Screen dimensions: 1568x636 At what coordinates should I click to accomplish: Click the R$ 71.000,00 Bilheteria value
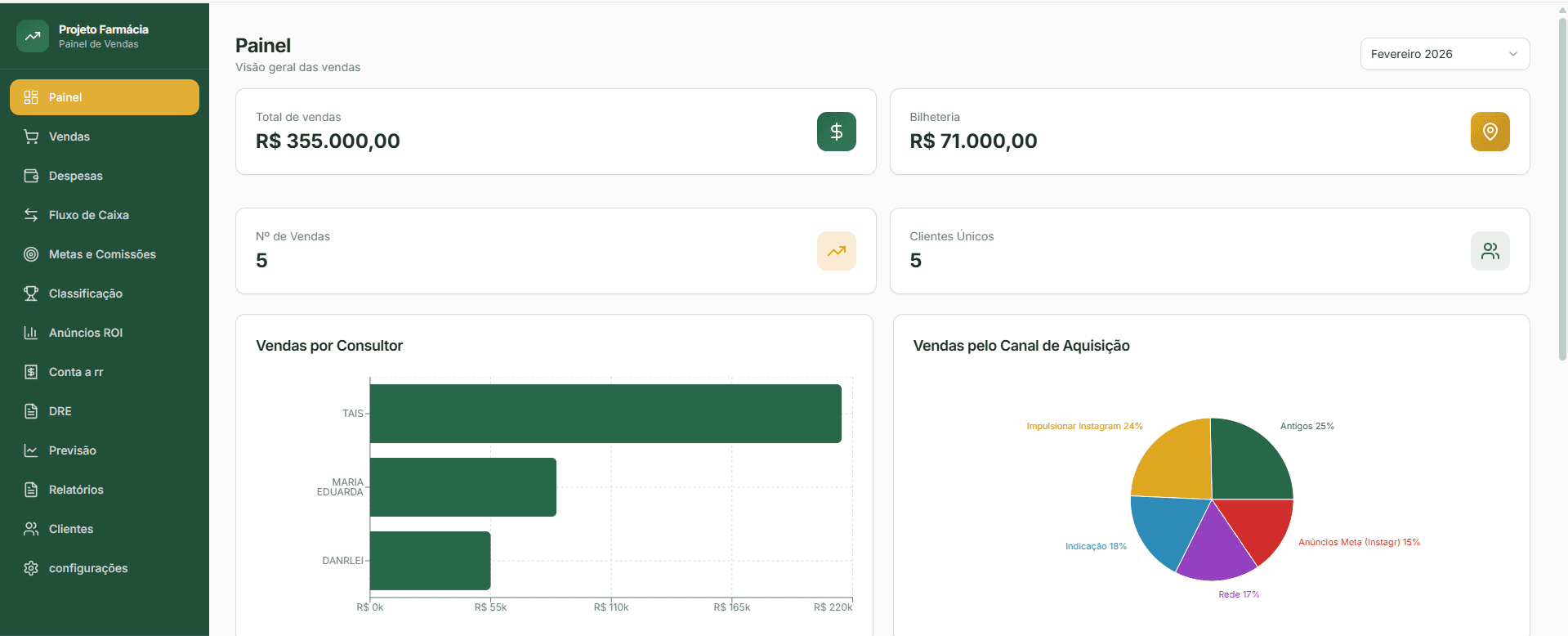(973, 141)
